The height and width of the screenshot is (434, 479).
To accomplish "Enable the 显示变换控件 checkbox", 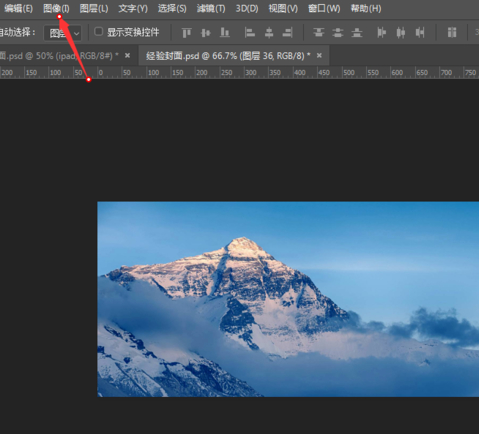I will [98, 32].
